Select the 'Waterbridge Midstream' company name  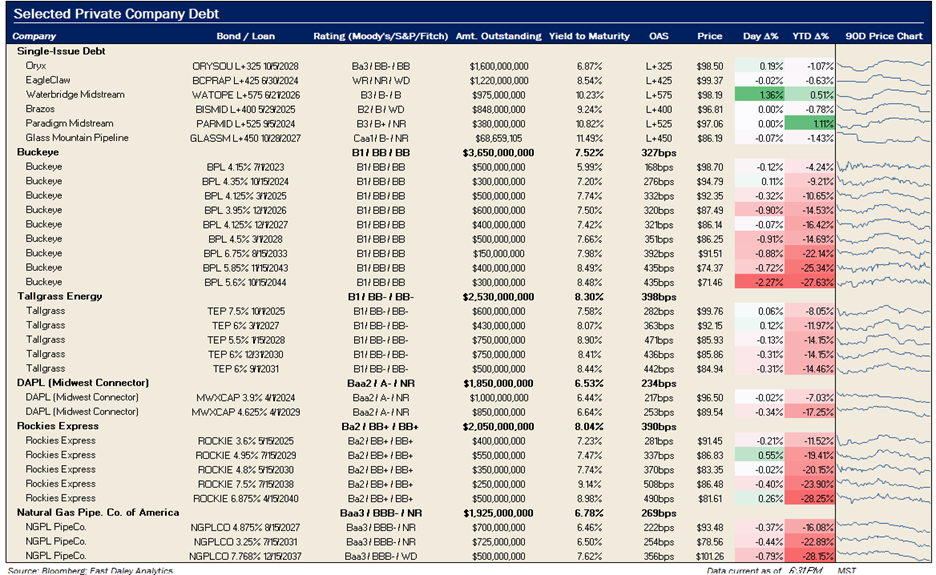click(x=75, y=94)
